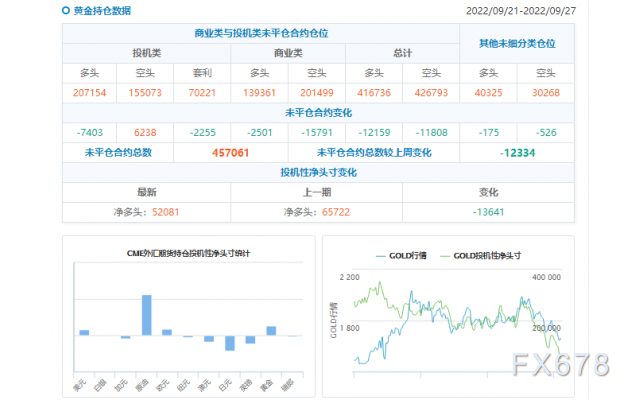640x400 pixels.
Task: Click the 投机性净头寸变化 section header
Action: [318, 173]
